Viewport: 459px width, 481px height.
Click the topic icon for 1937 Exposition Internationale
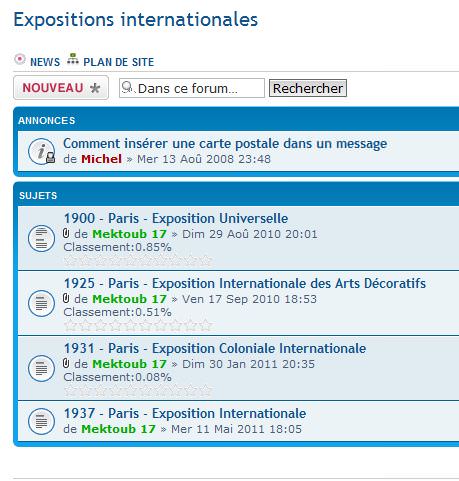click(41, 422)
